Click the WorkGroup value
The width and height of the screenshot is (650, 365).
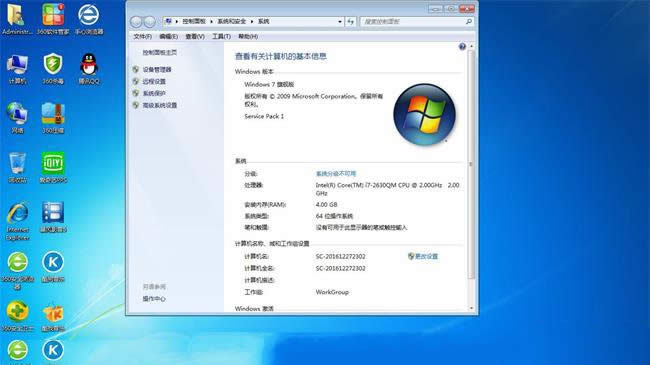(332, 292)
